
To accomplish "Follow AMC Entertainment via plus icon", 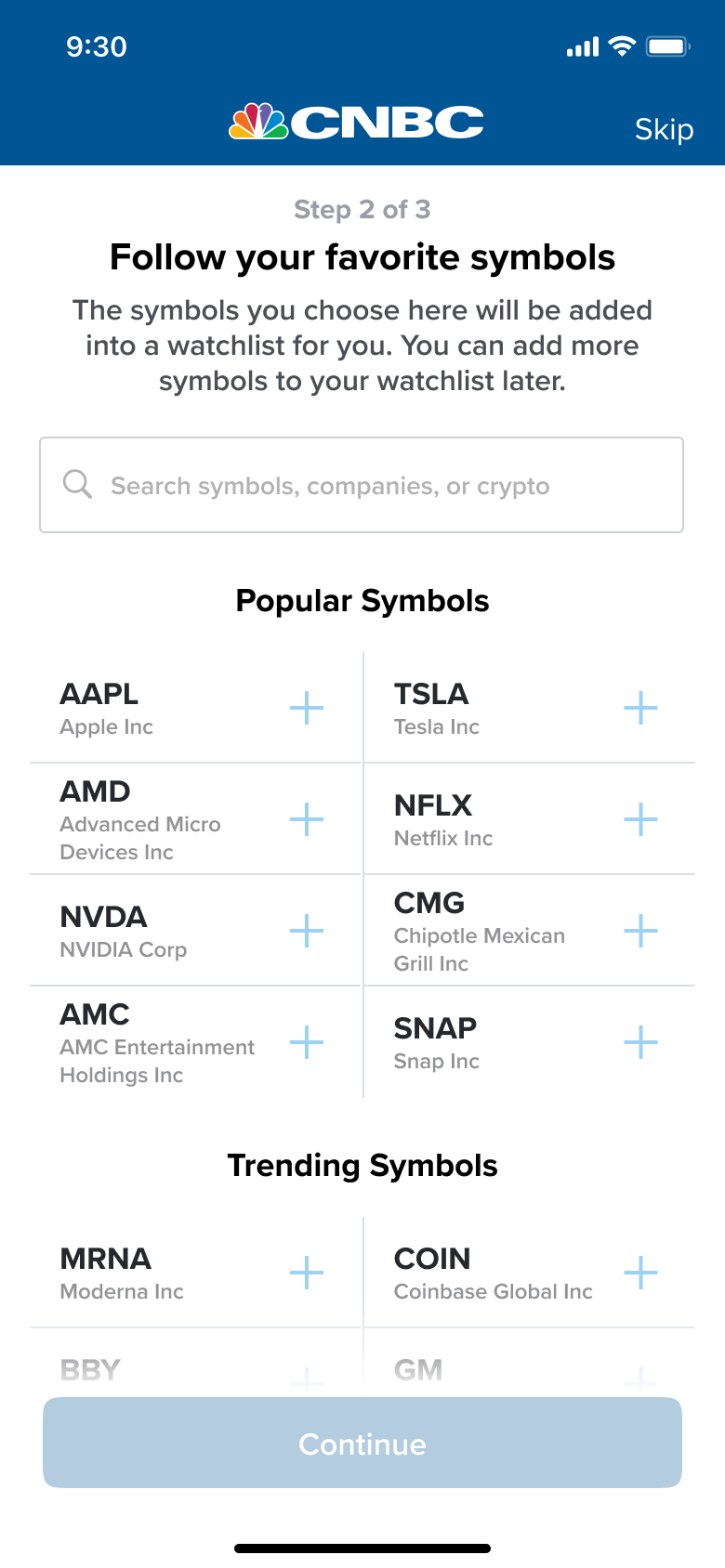I will click(x=306, y=1043).
